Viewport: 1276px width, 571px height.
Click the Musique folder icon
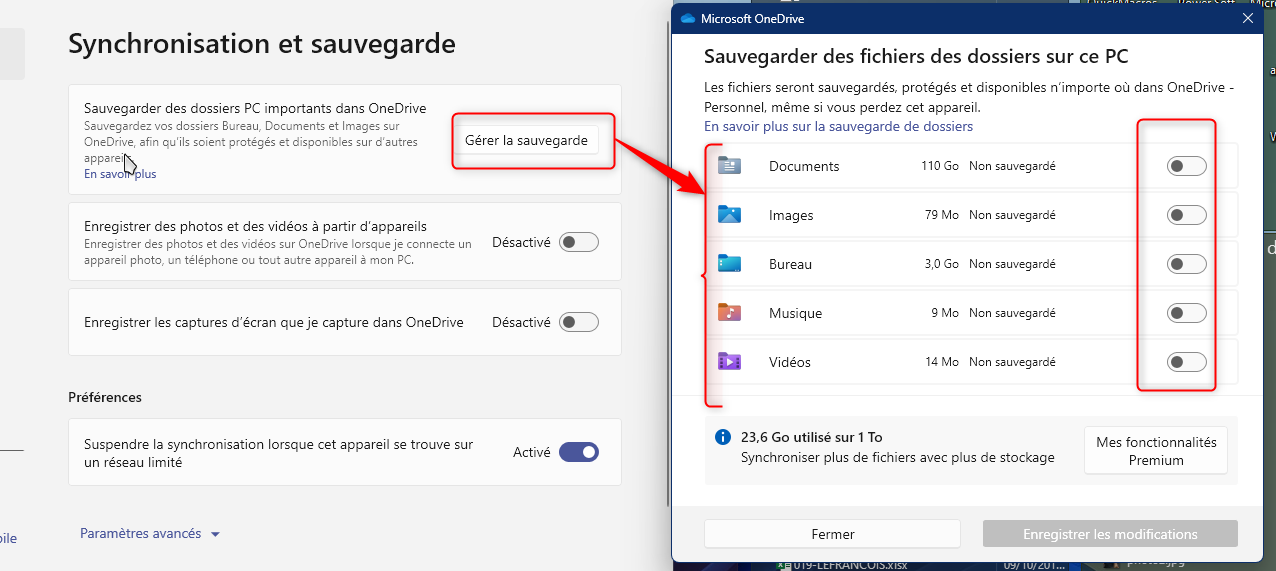729,313
